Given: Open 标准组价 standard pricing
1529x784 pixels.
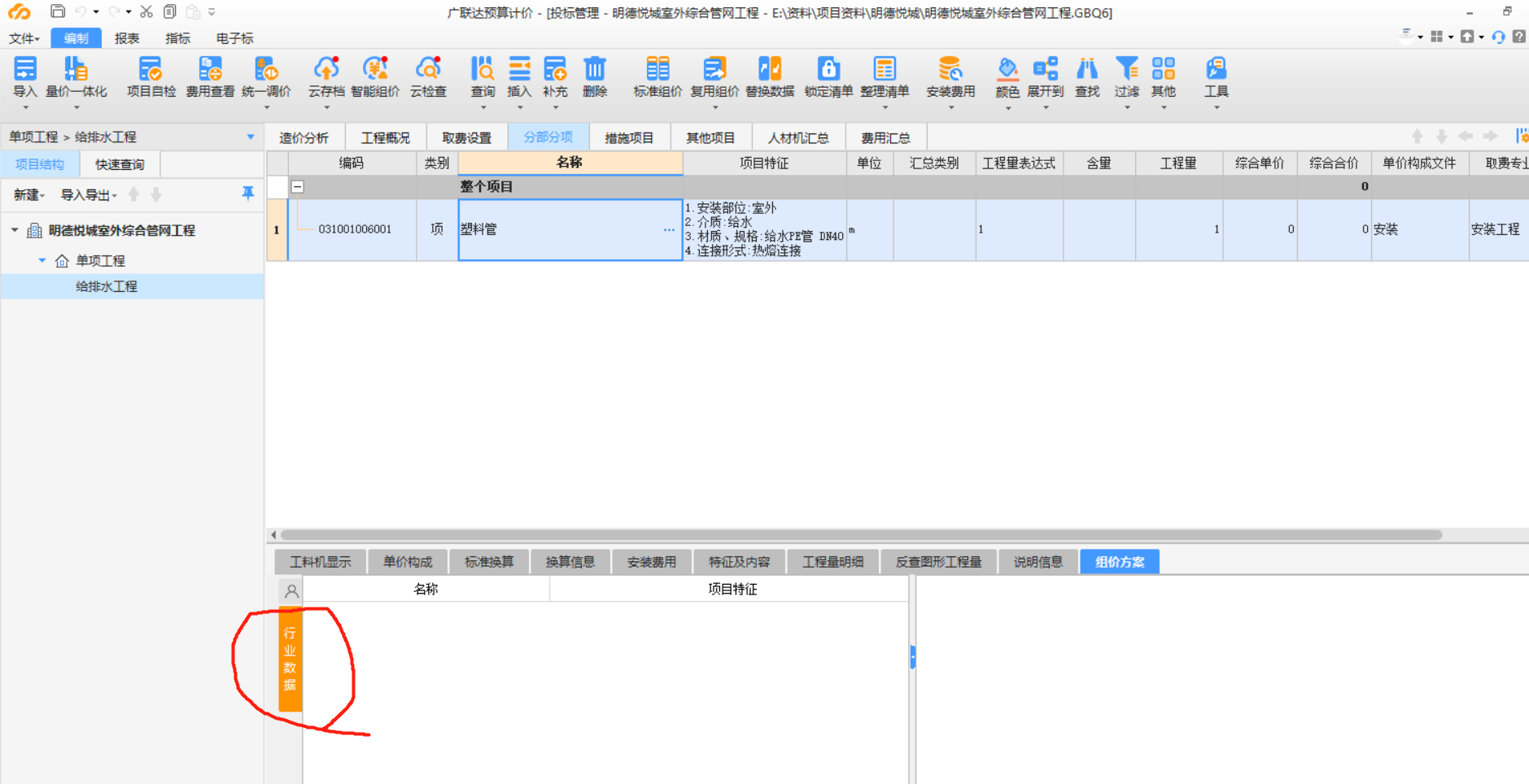Looking at the screenshot, I should click(x=657, y=77).
